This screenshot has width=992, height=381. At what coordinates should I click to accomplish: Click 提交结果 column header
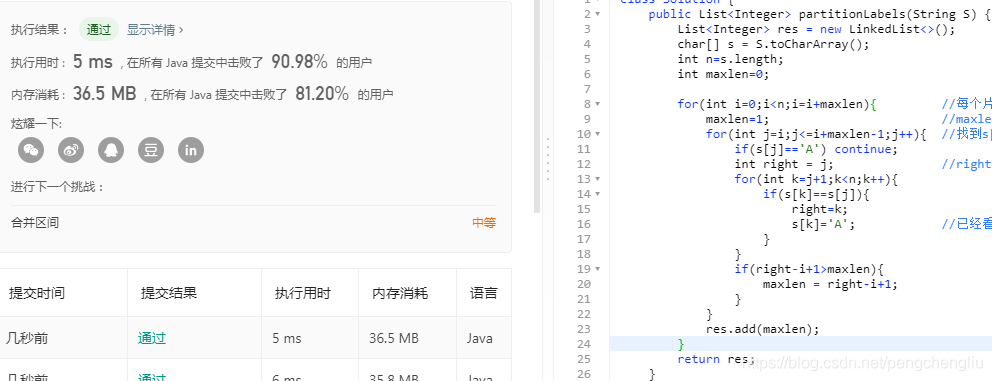[169, 293]
